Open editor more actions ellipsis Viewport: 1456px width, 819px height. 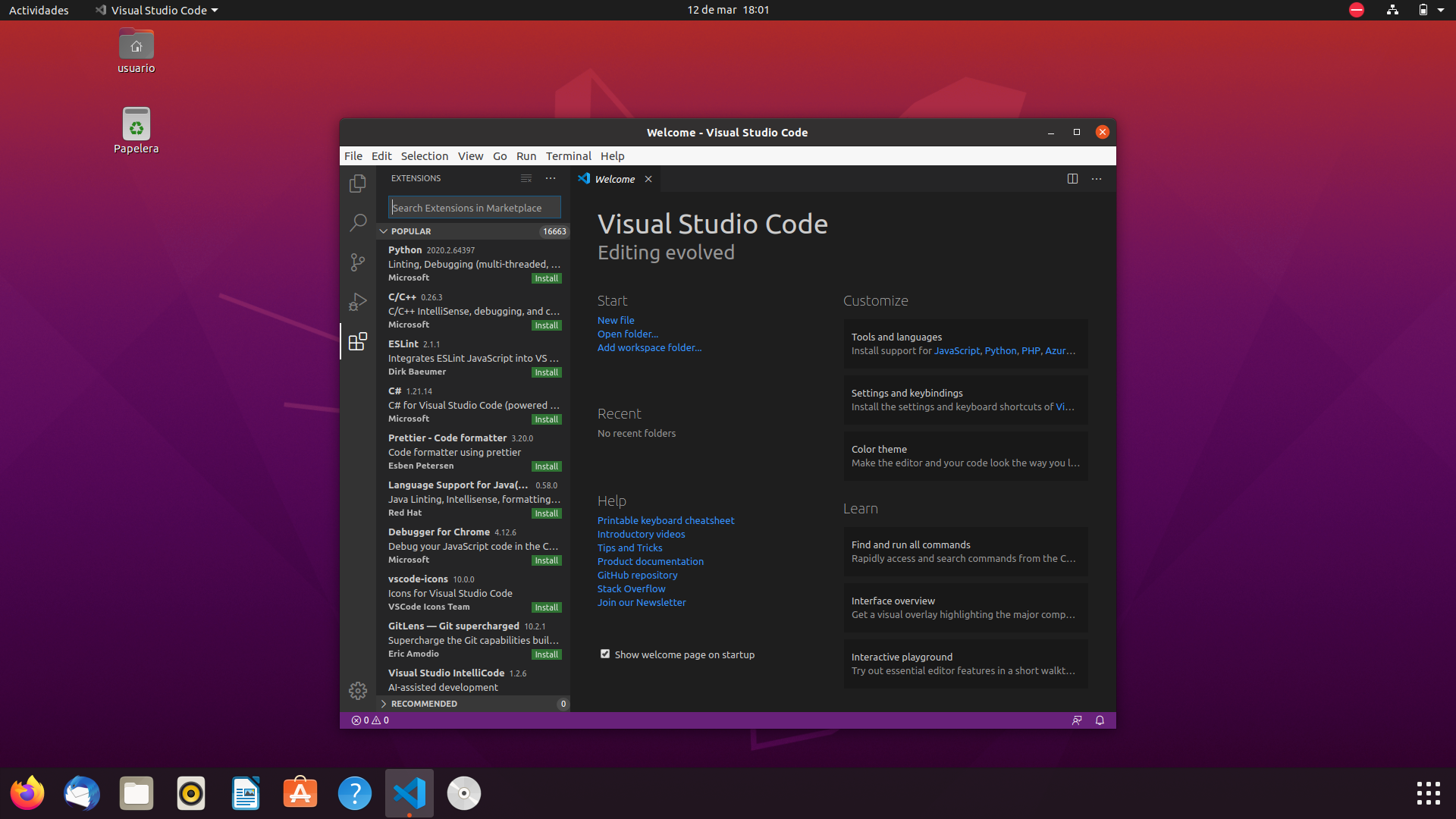(x=1097, y=179)
